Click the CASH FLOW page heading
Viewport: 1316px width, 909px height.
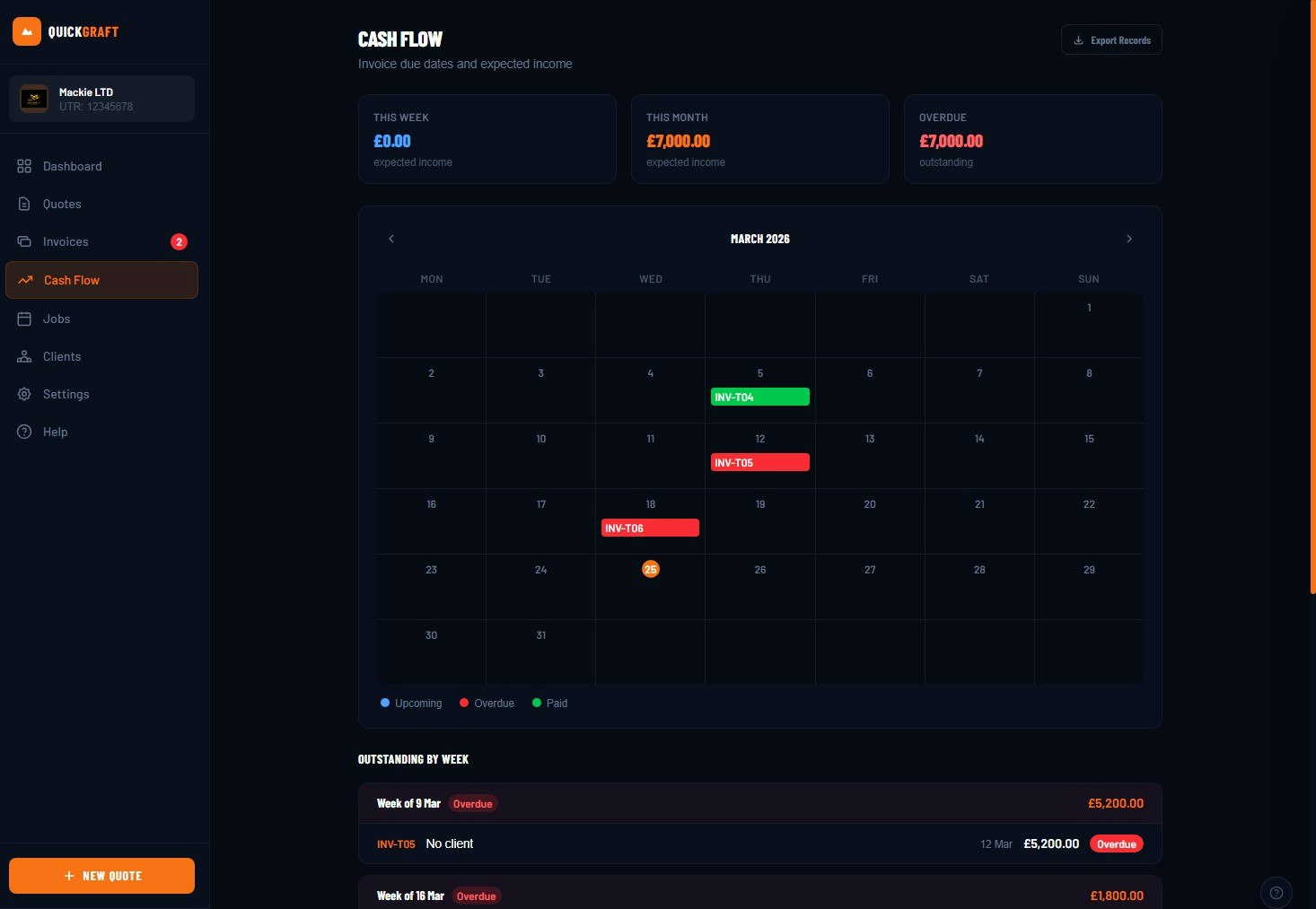(400, 39)
